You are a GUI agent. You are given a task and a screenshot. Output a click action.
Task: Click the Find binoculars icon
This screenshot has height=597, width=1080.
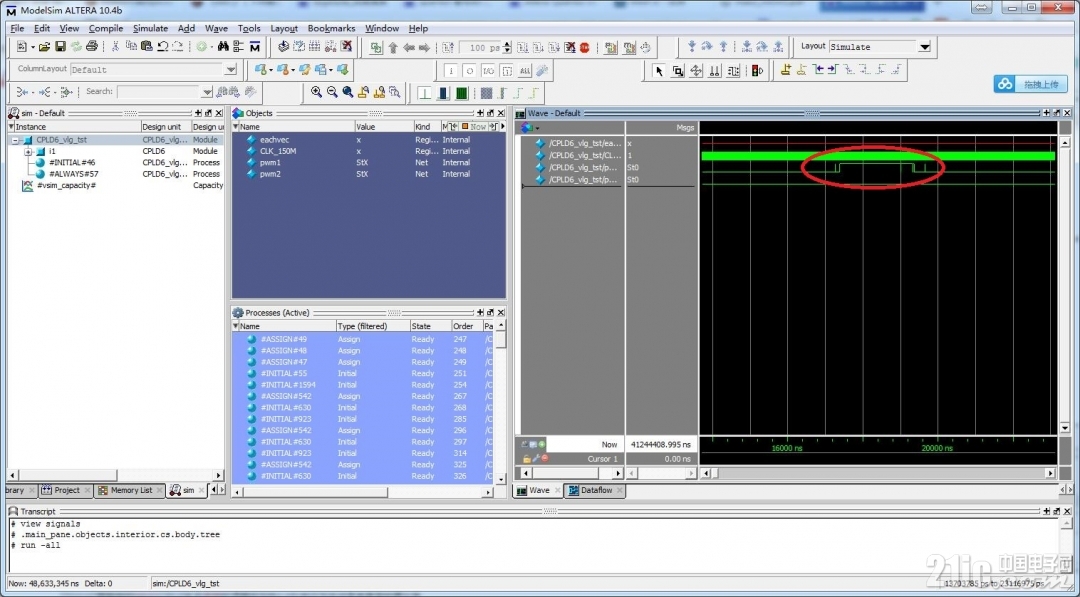(222, 47)
